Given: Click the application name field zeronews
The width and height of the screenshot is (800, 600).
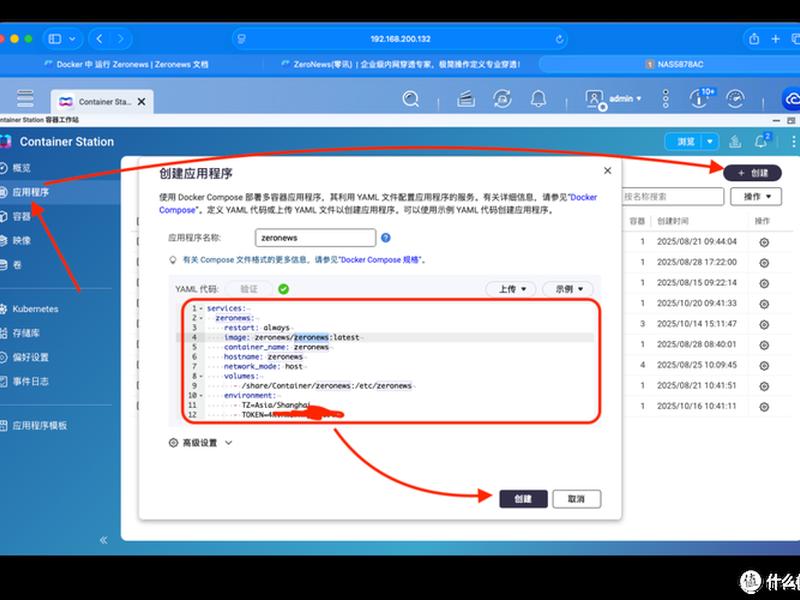Looking at the screenshot, I should tap(315, 238).
